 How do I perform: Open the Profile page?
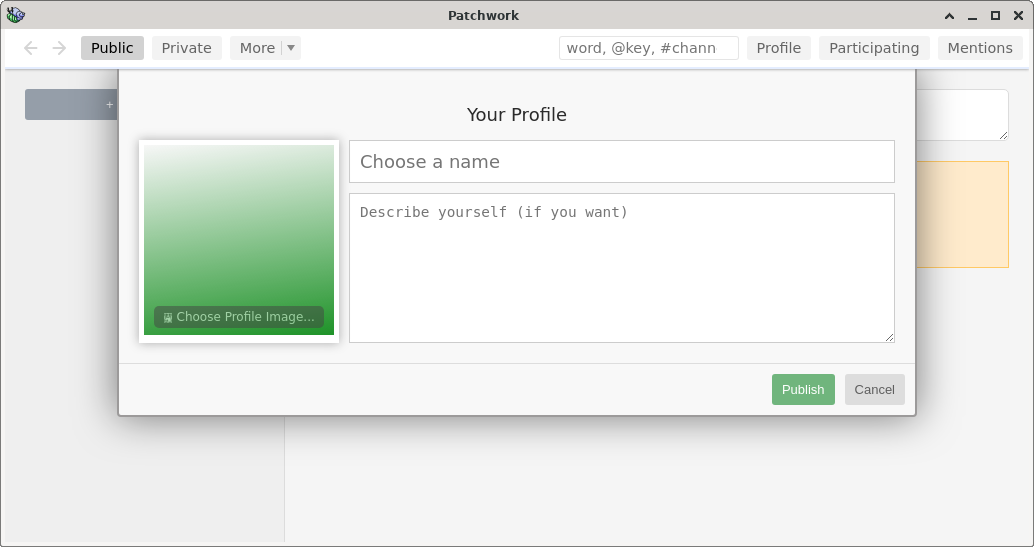(x=779, y=48)
